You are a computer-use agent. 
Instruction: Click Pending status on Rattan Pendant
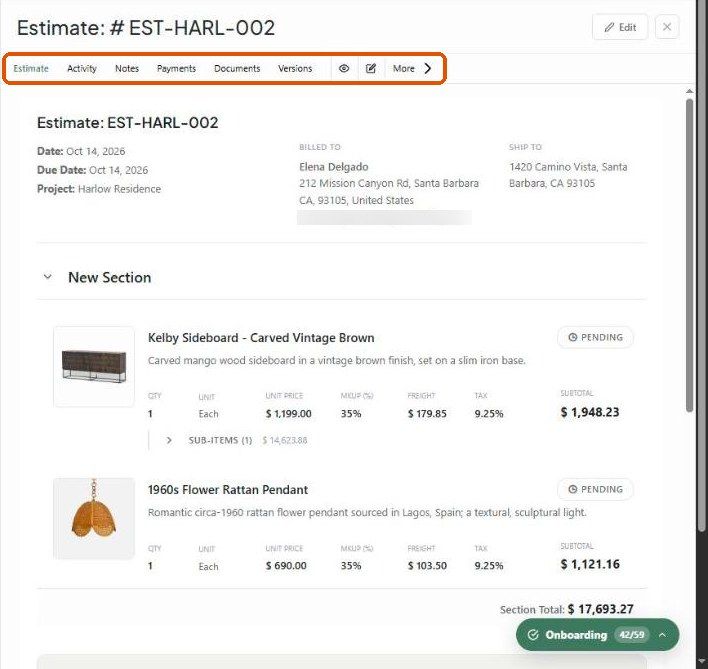(x=595, y=489)
